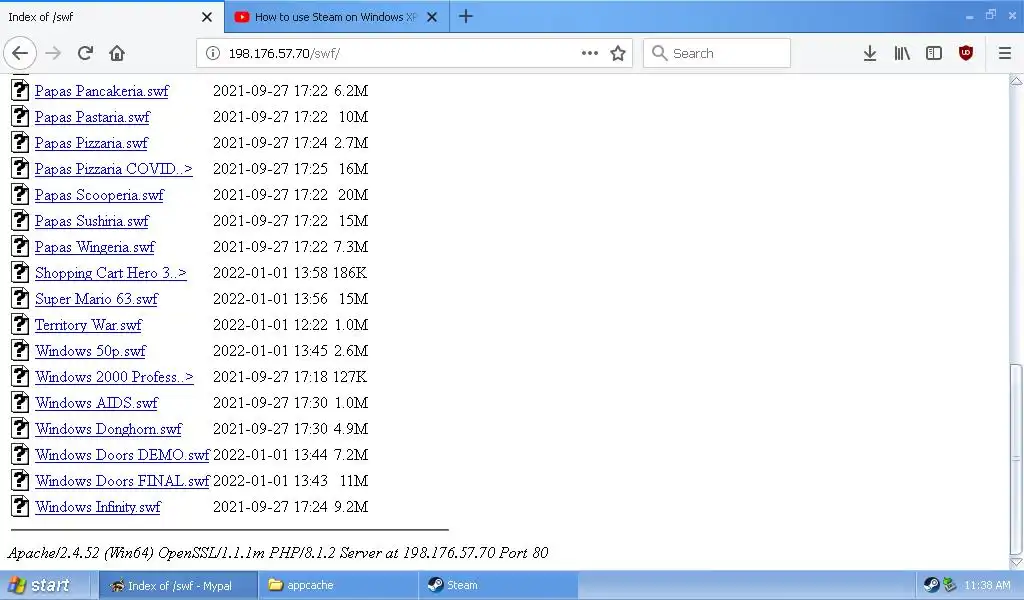This screenshot has width=1024, height=600.
Task: Open the page actions three-dot menu
Action: 590,53
